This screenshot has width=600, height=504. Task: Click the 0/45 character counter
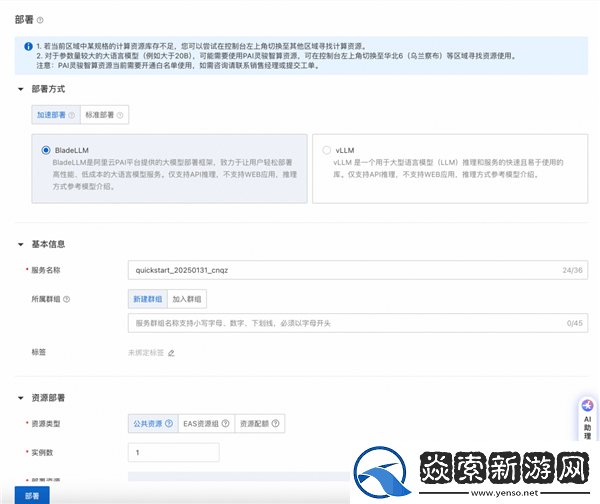click(x=574, y=323)
